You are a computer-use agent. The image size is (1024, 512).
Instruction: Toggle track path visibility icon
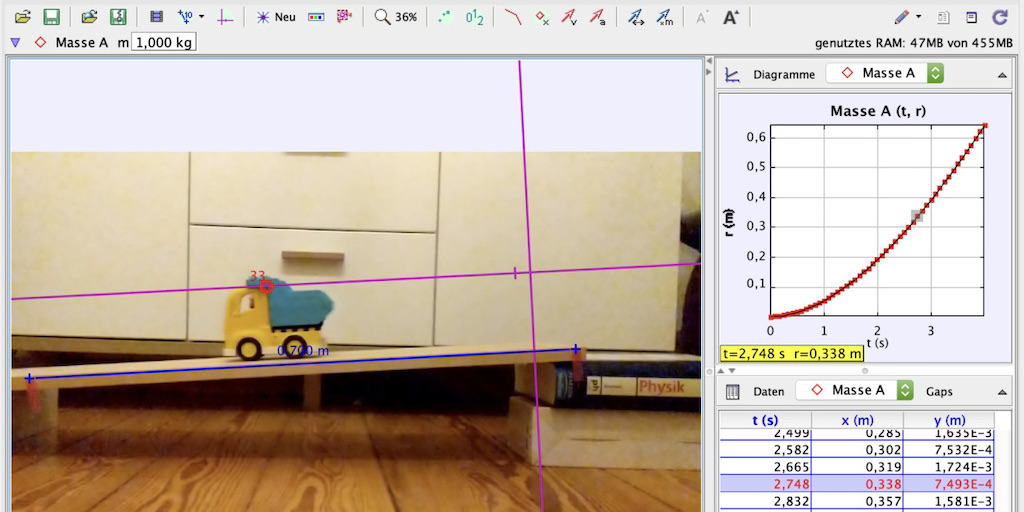513,17
